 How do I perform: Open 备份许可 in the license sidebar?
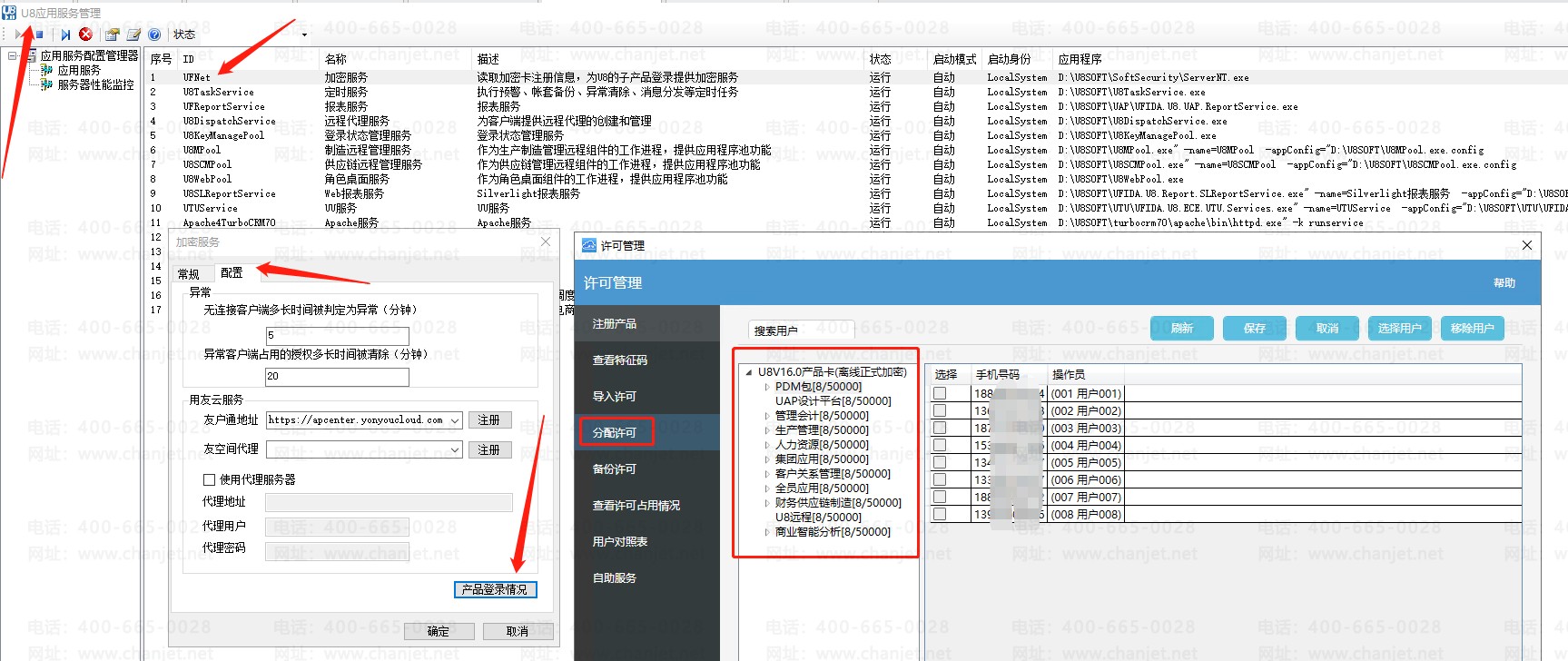click(647, 469)
